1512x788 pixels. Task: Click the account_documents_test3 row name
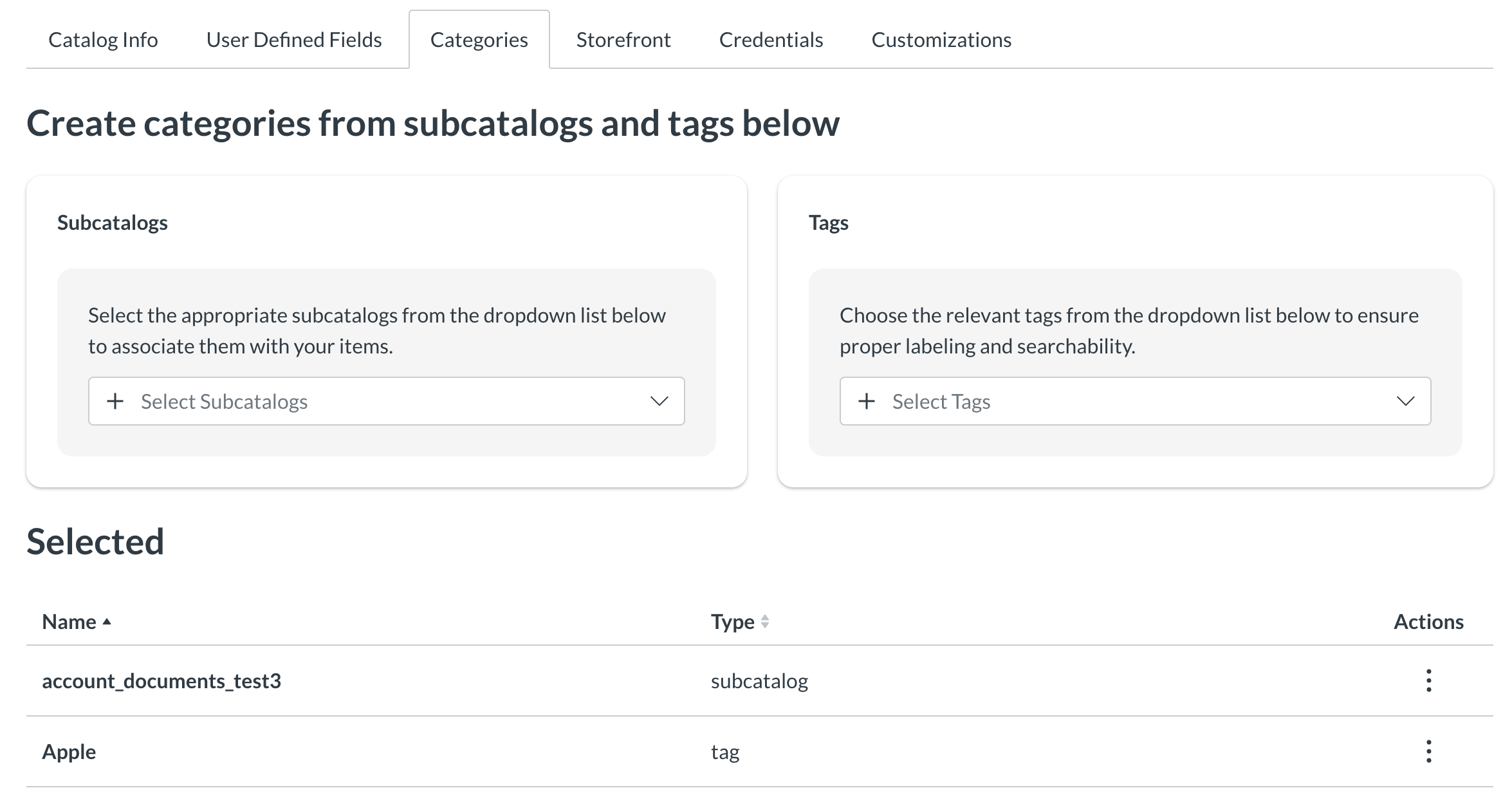click(x=161, y=681)
